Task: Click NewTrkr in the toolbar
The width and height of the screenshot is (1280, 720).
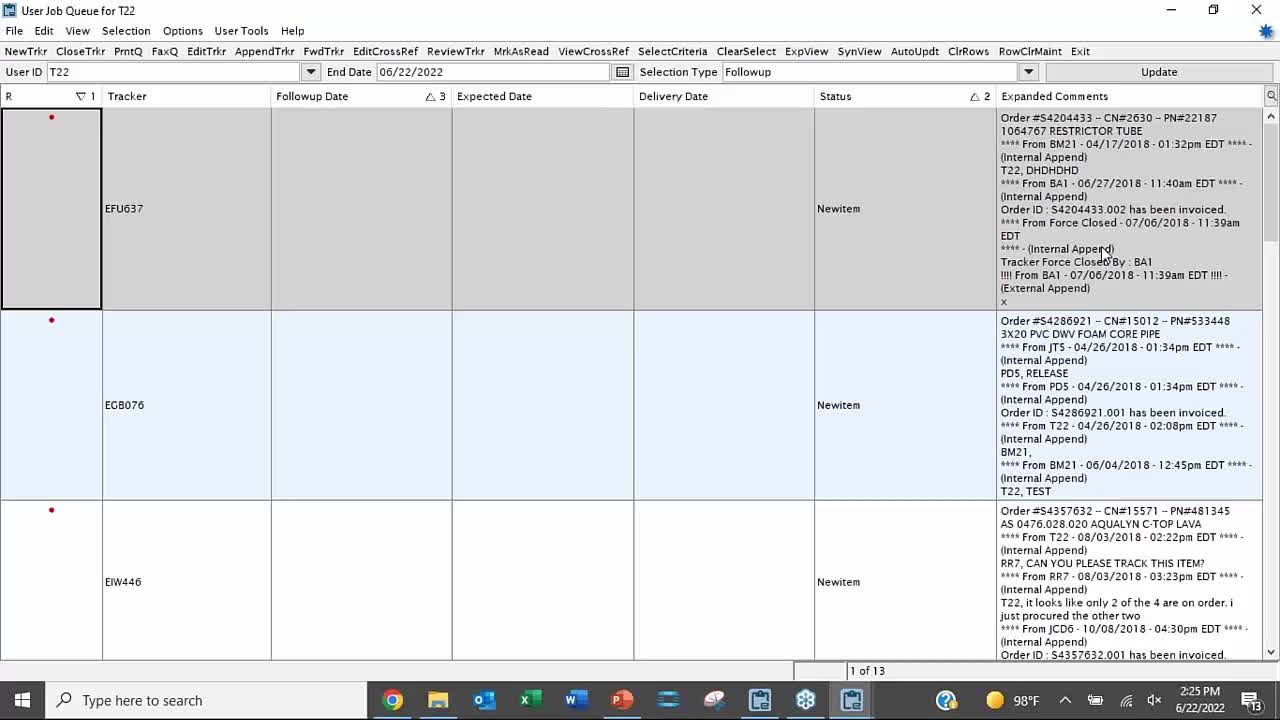Action: point(26,51)
